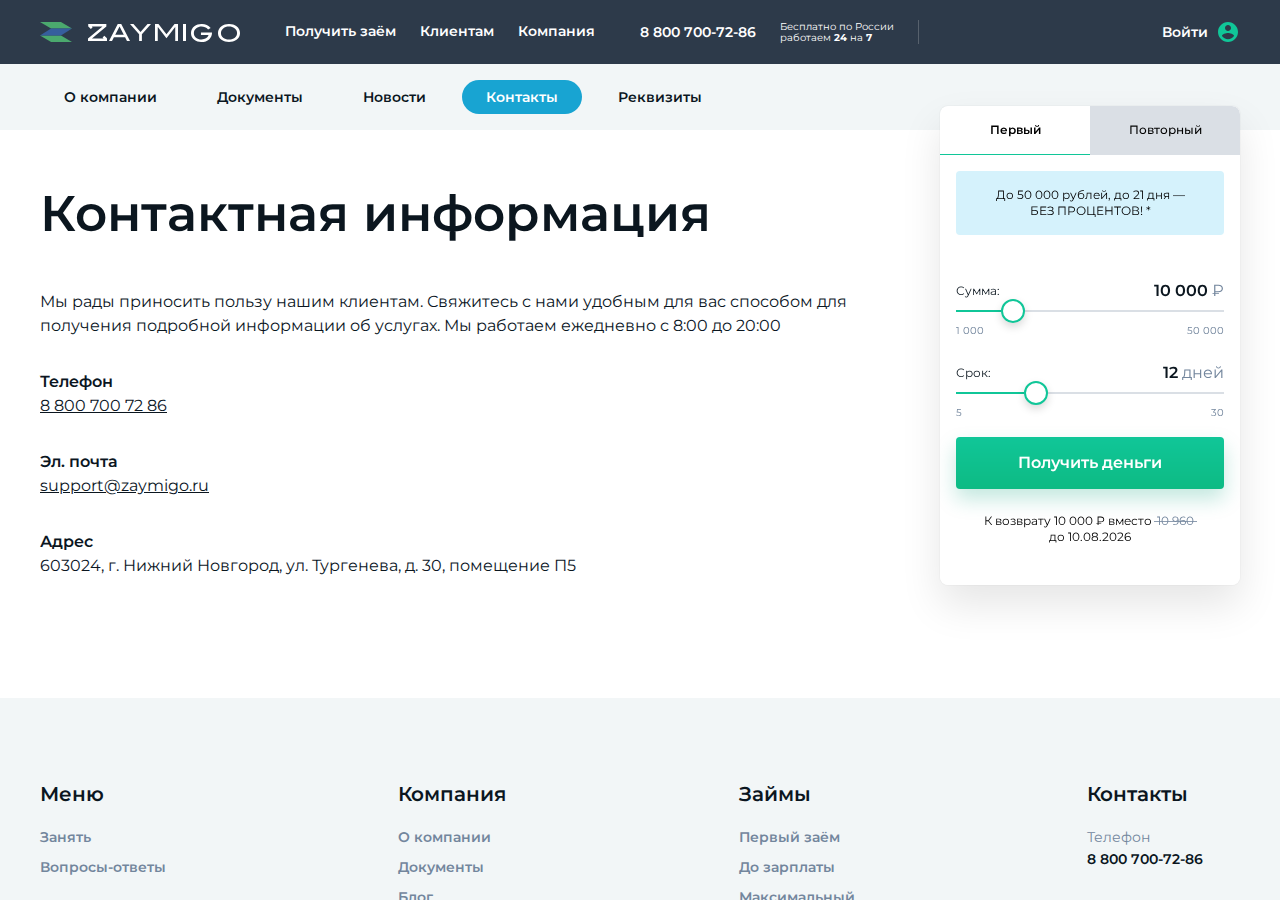Open the Получить заём menu
This screenshot has width=1280, height=900.
(340, 31)
